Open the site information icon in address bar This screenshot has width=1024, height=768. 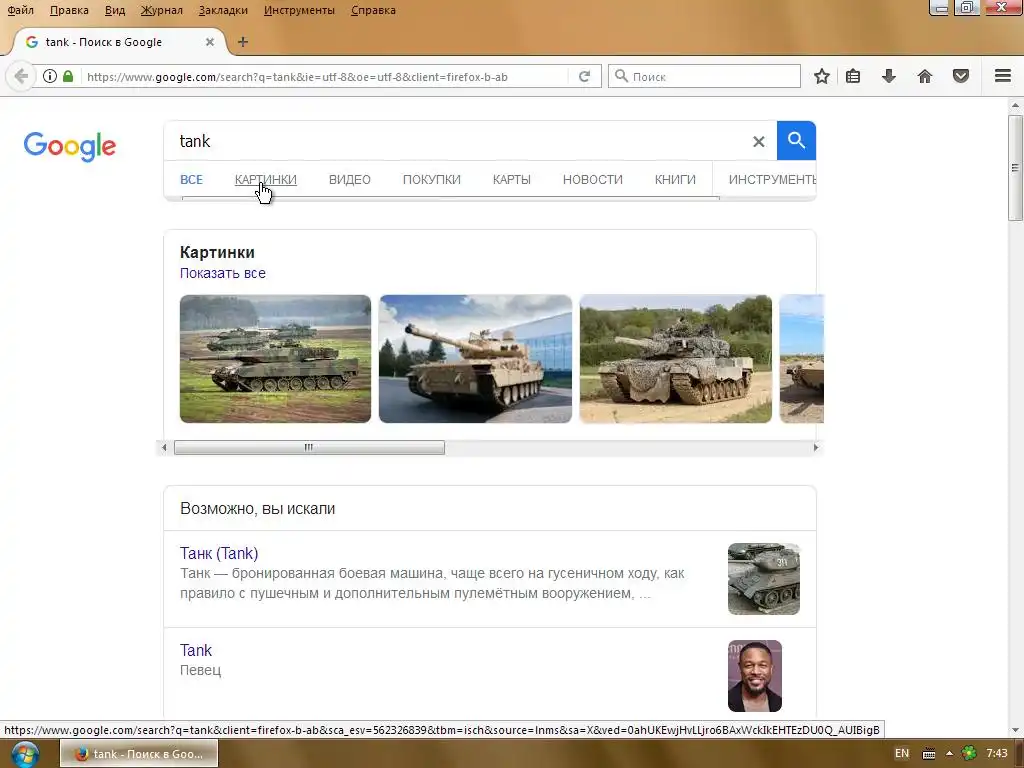pos(50,76)
